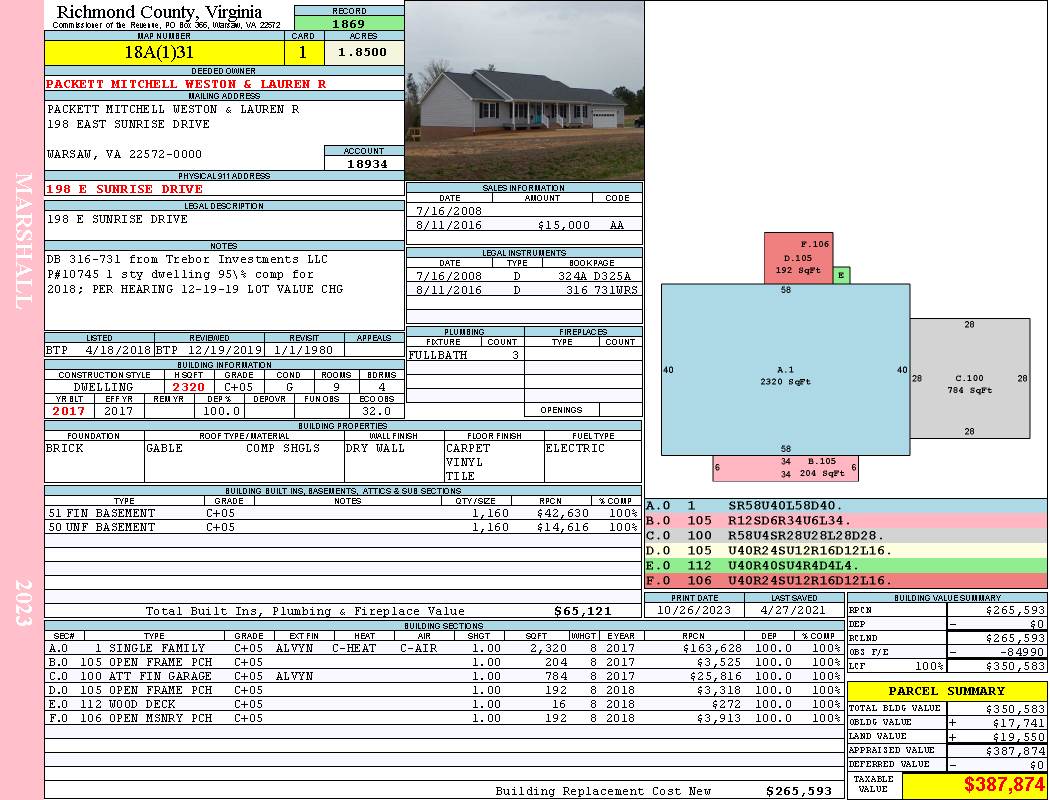
Task: Click the yellow Parcel Summary header
Action: point(947,691)
